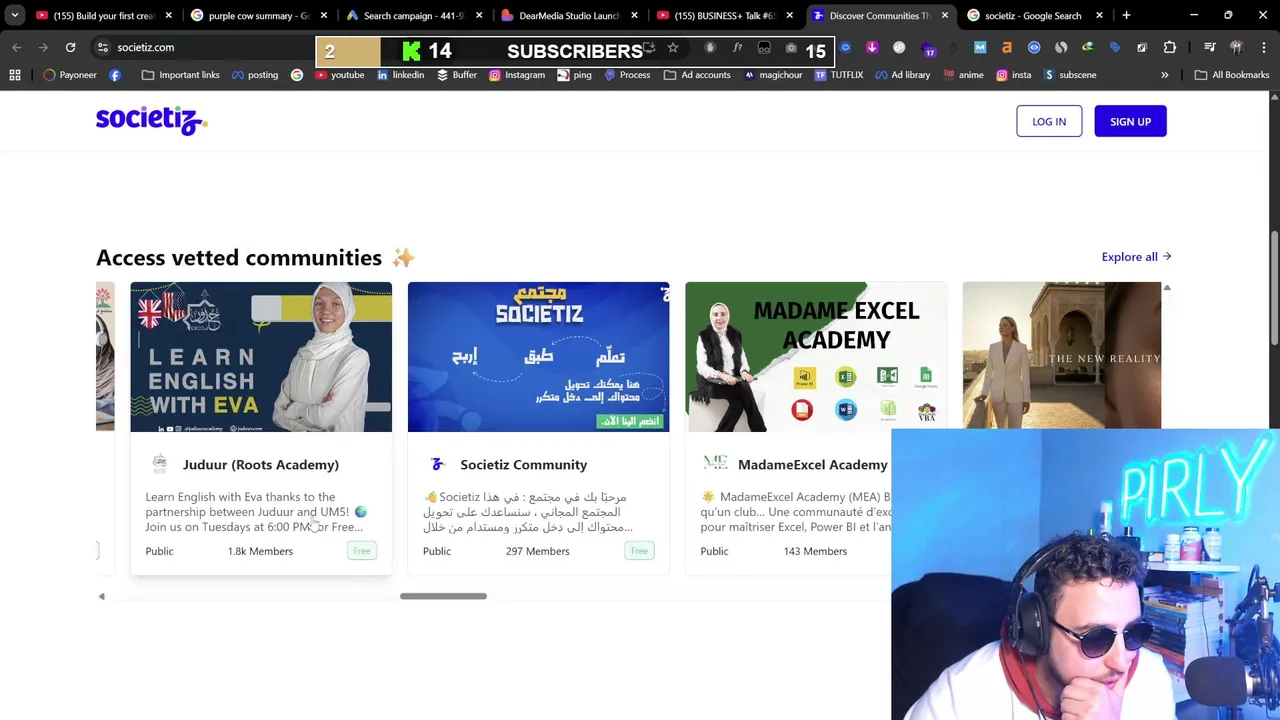Screen dimensions: 1280x720
Task: Switch to the 'Search campaign' tab
Action: tap(412, 15)
